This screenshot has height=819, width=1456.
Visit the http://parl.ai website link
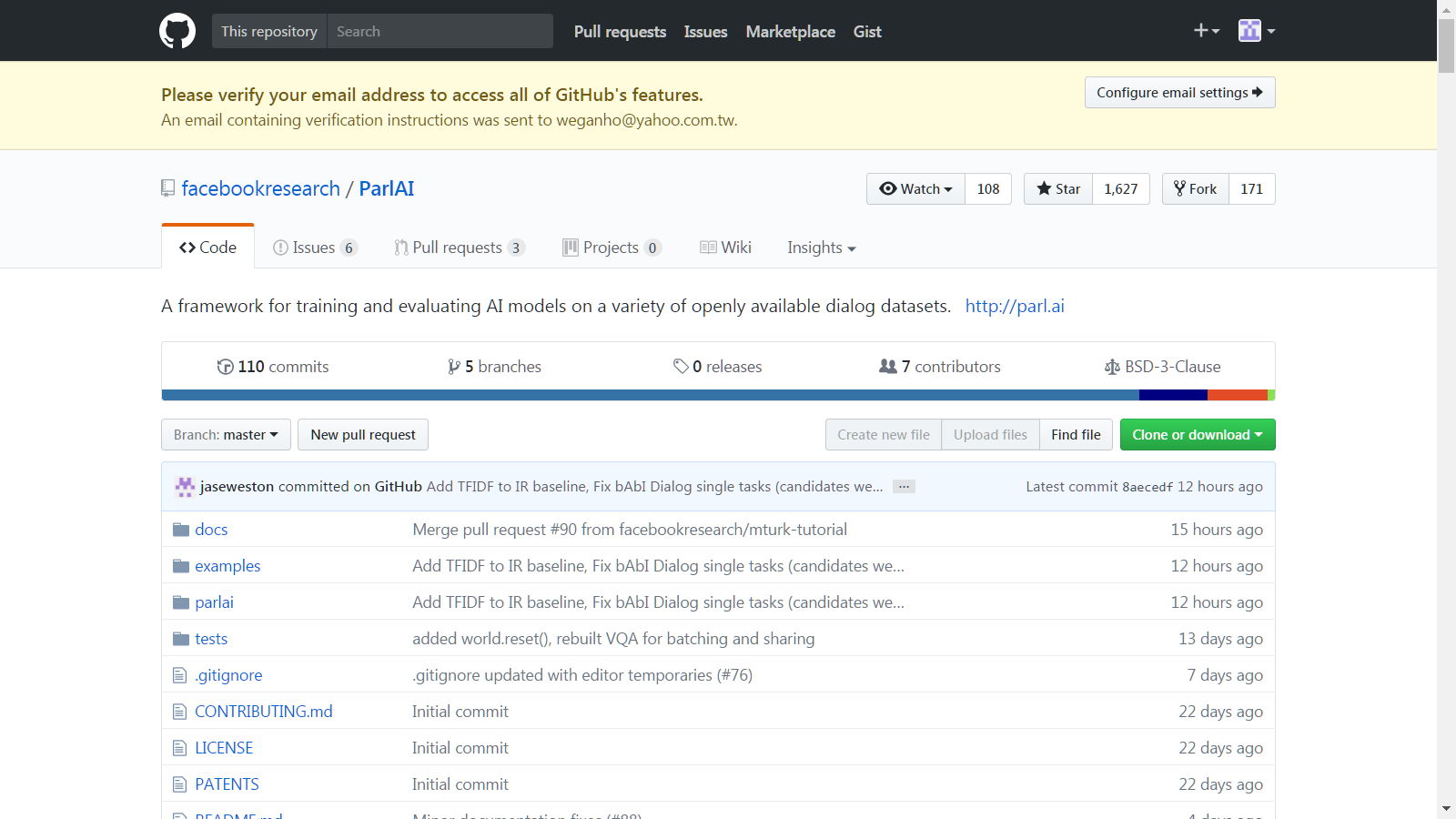coord(1015,306)
